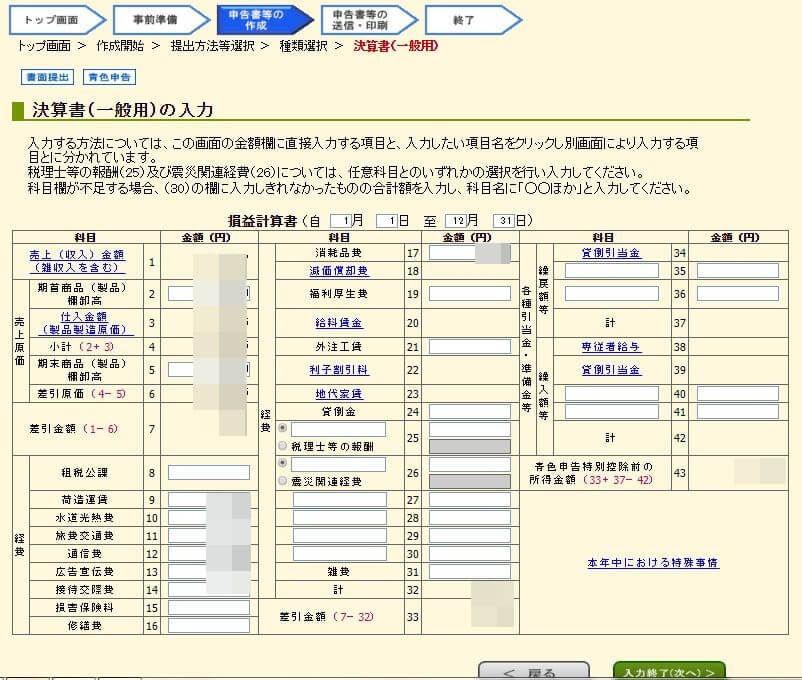Click item name field in row 35
Image resolution: width=802 pixels, height=680 pixels.
point(612,271)
